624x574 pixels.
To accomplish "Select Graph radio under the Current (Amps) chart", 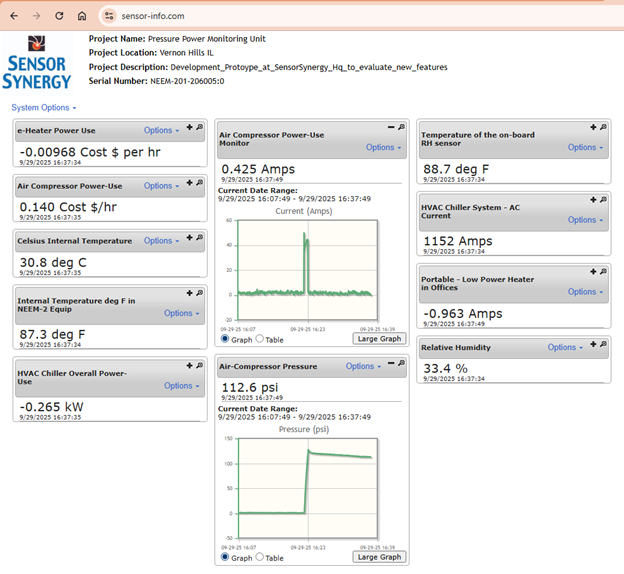I will (224, 340).
